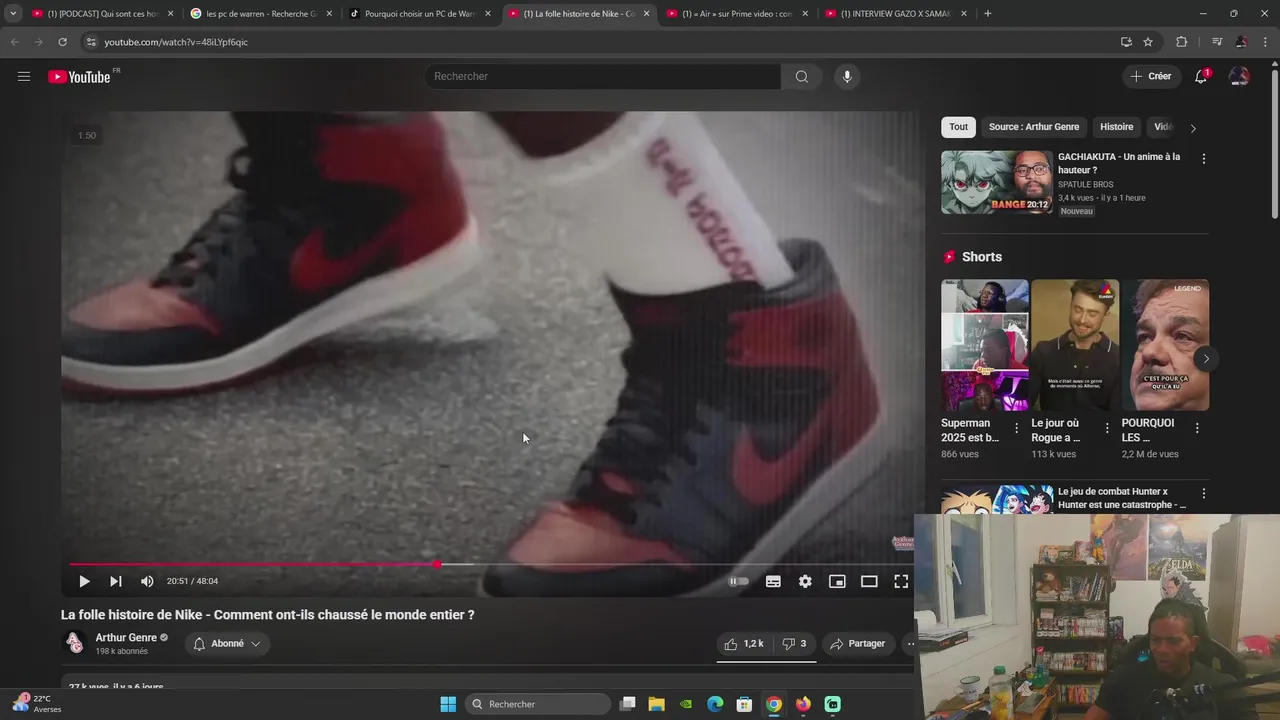Like the video with 1,2 k
1280x720 pixels.
coord(744,644)
